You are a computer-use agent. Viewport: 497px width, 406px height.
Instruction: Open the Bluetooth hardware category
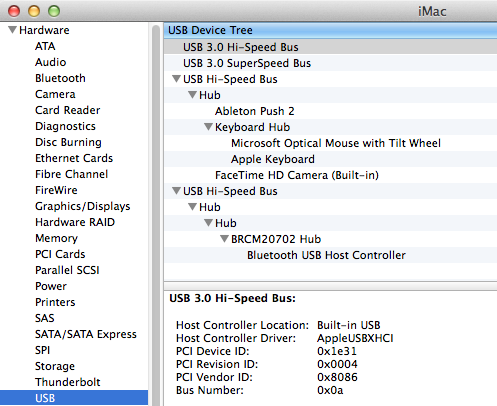pos(60,78)
